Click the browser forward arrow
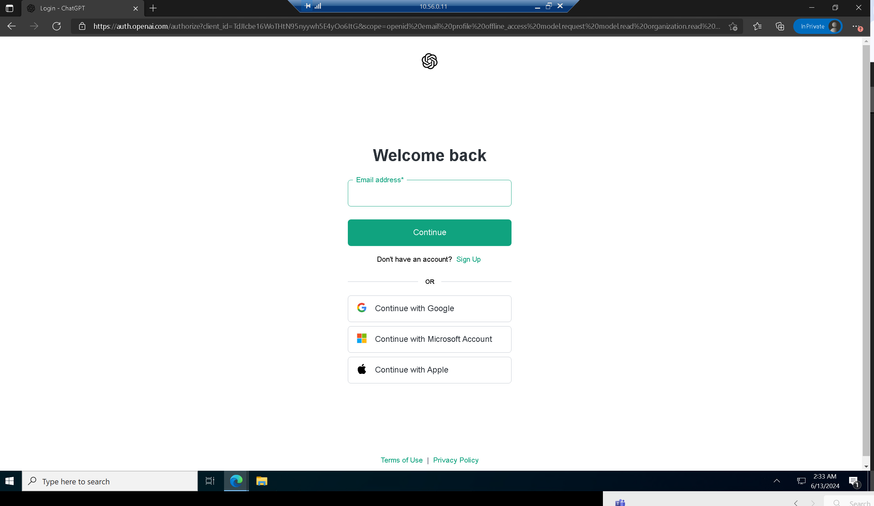This screenshot has height=506, width=874. coord(34,26)
